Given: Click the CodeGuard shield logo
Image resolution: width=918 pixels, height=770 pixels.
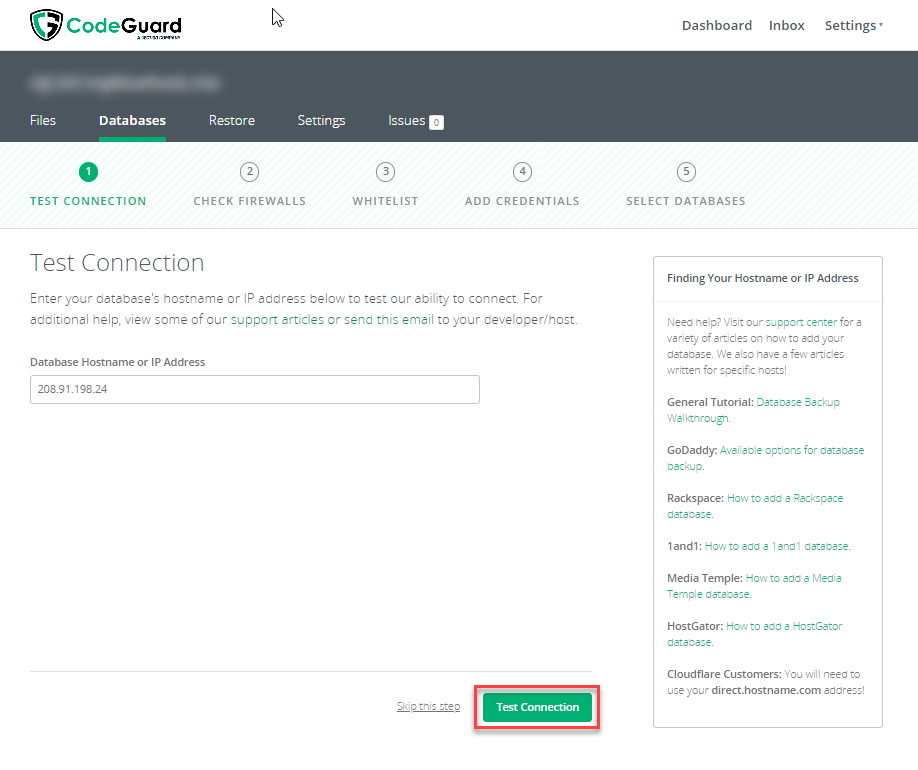Looking at the screenshot, I should tap(46, 25).
